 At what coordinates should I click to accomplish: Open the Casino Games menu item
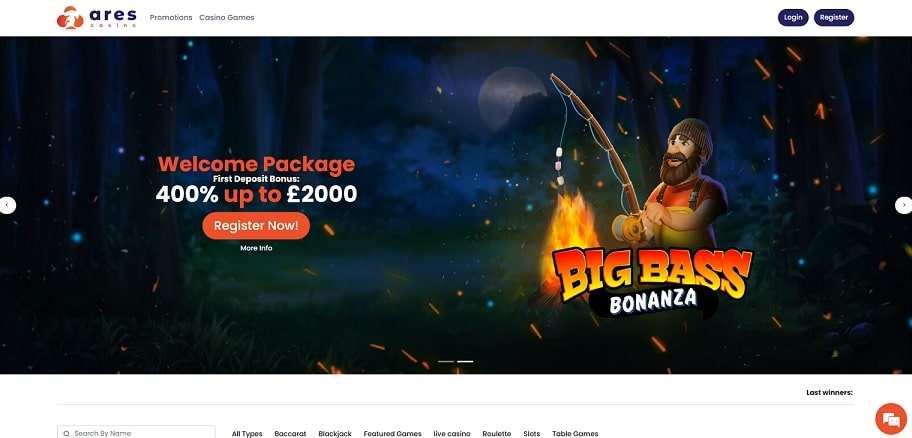226,17
